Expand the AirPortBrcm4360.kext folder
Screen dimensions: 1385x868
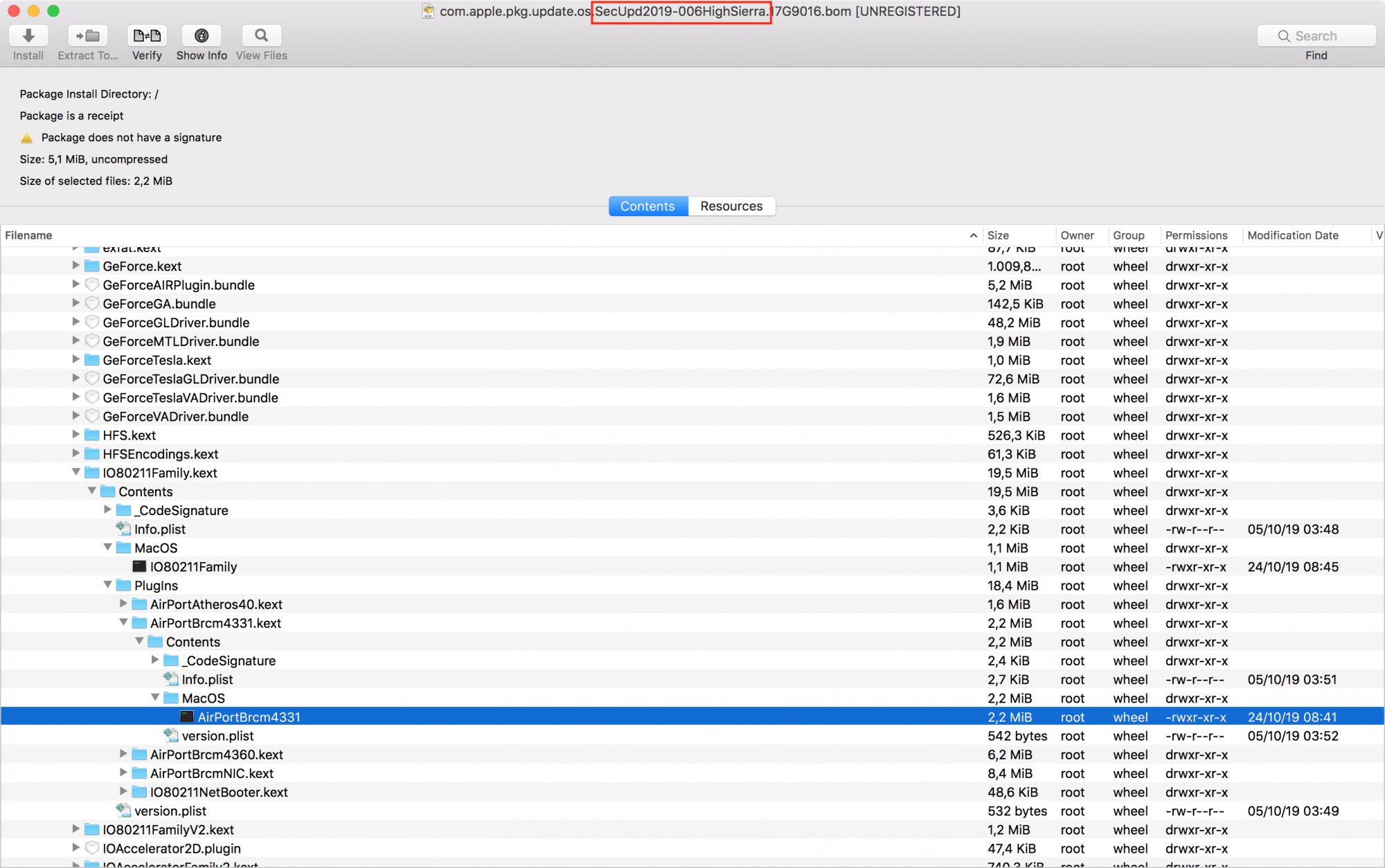click(123, 754)
